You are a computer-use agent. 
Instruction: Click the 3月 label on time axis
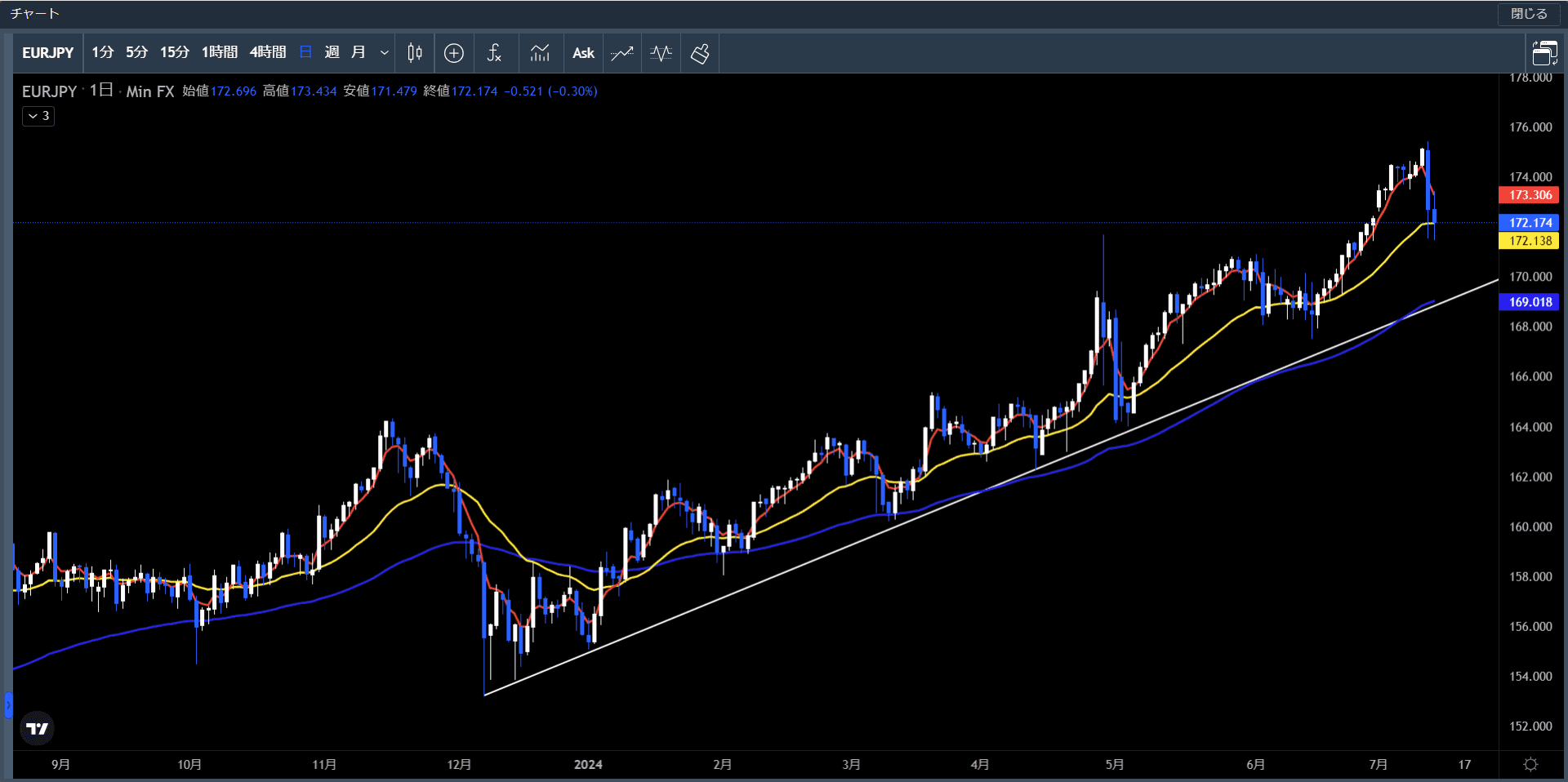click(851, 765)
